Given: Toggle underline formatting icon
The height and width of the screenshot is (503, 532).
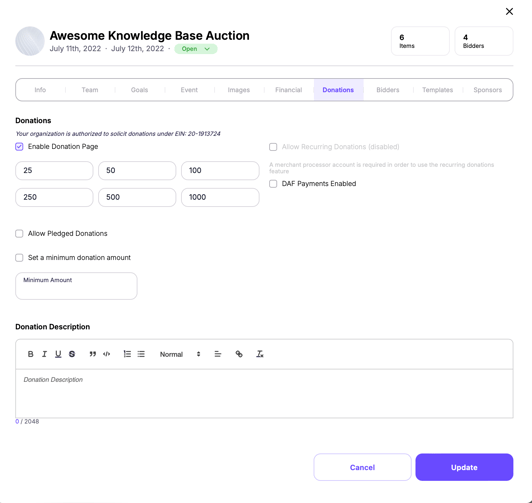Looking at the screenshot, I should coord(58,354).
